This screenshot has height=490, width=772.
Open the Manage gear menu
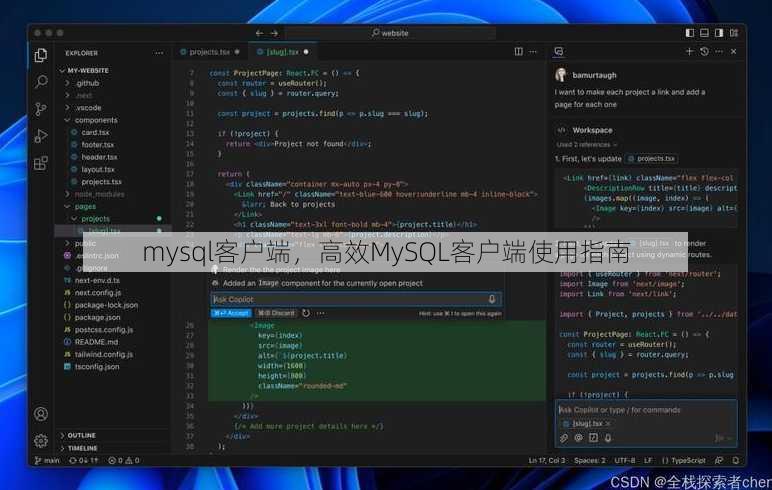pyautogui.click(x=41, y=441)
